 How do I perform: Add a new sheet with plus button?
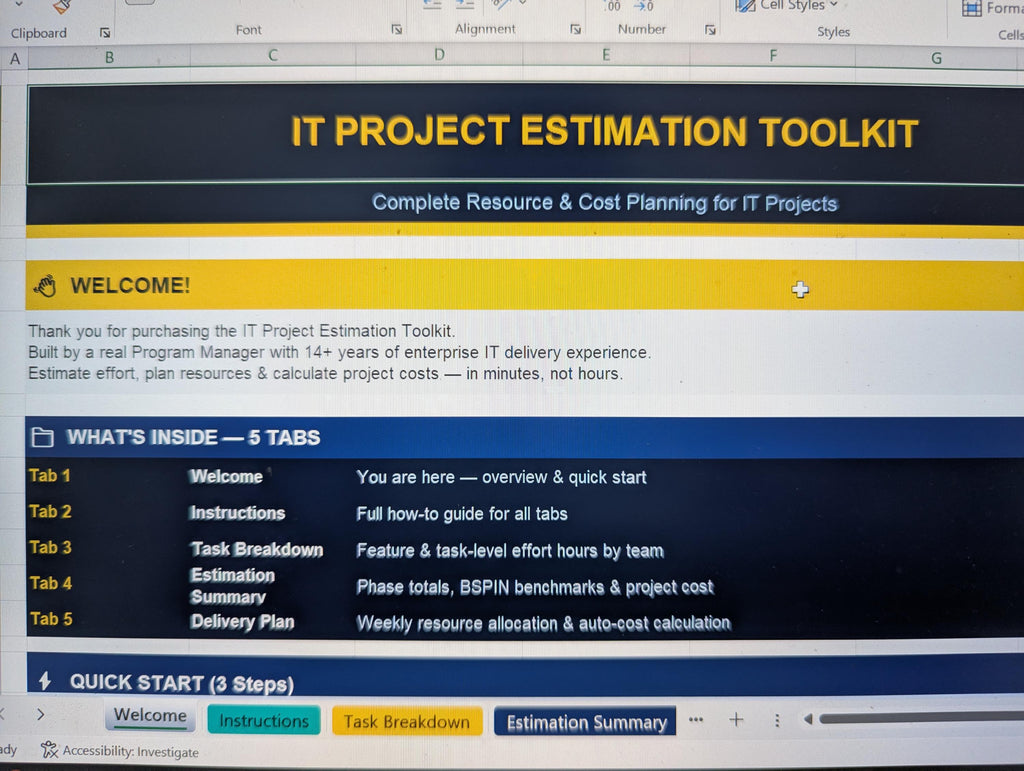click(736, 719)
